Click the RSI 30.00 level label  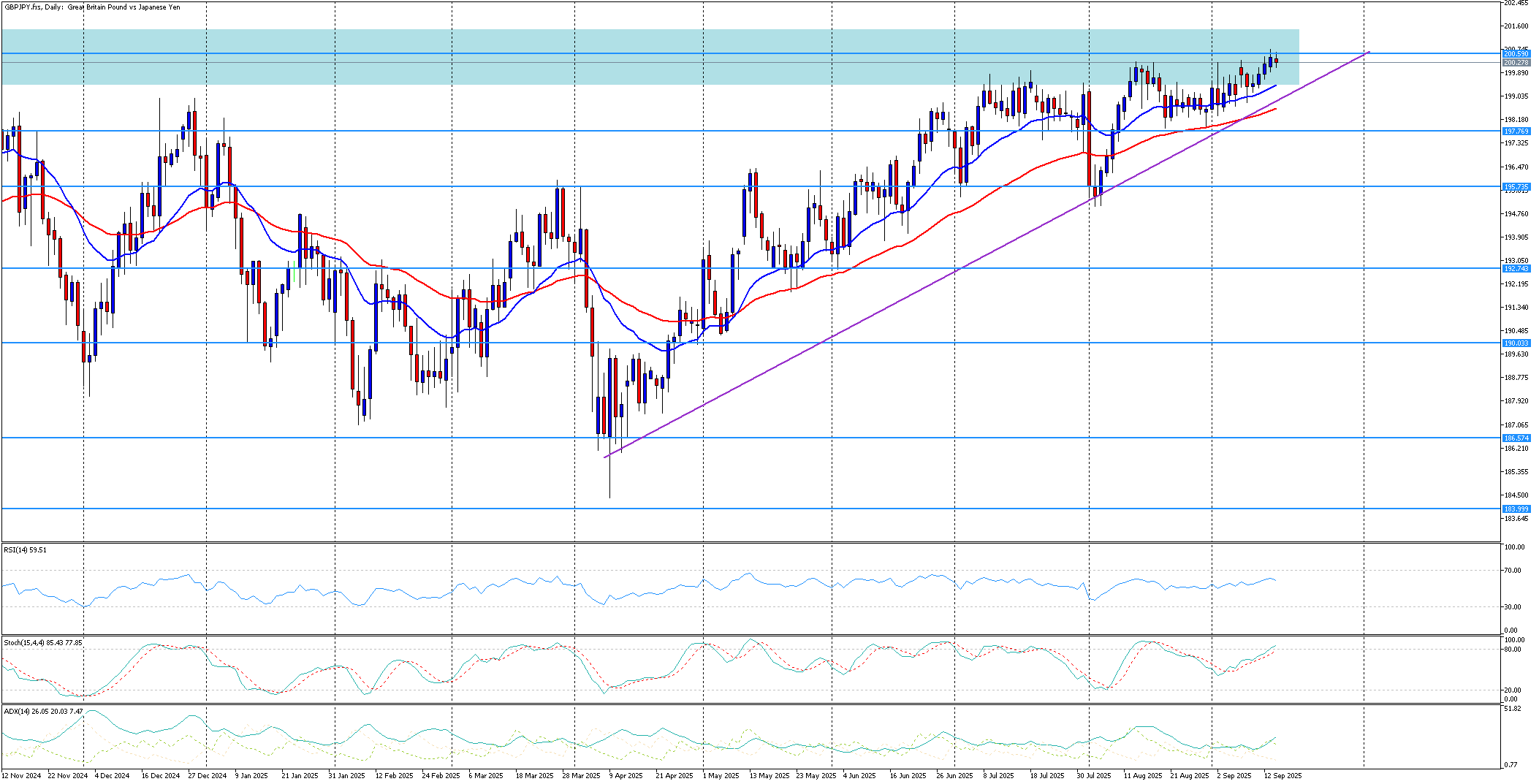pos(1513,607)
